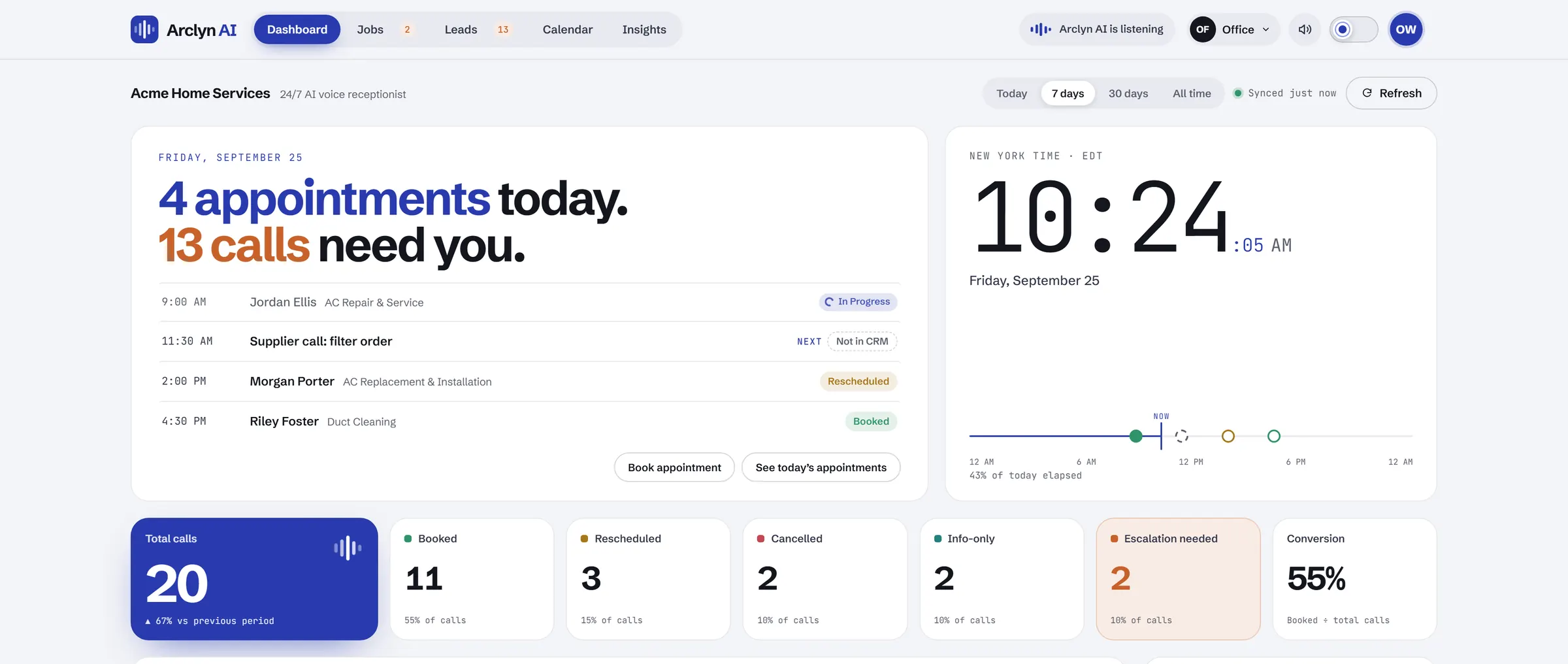Click the NEXT label on supplier call
The width and height of the screenshot is (1568, 664).
[809, 341]
